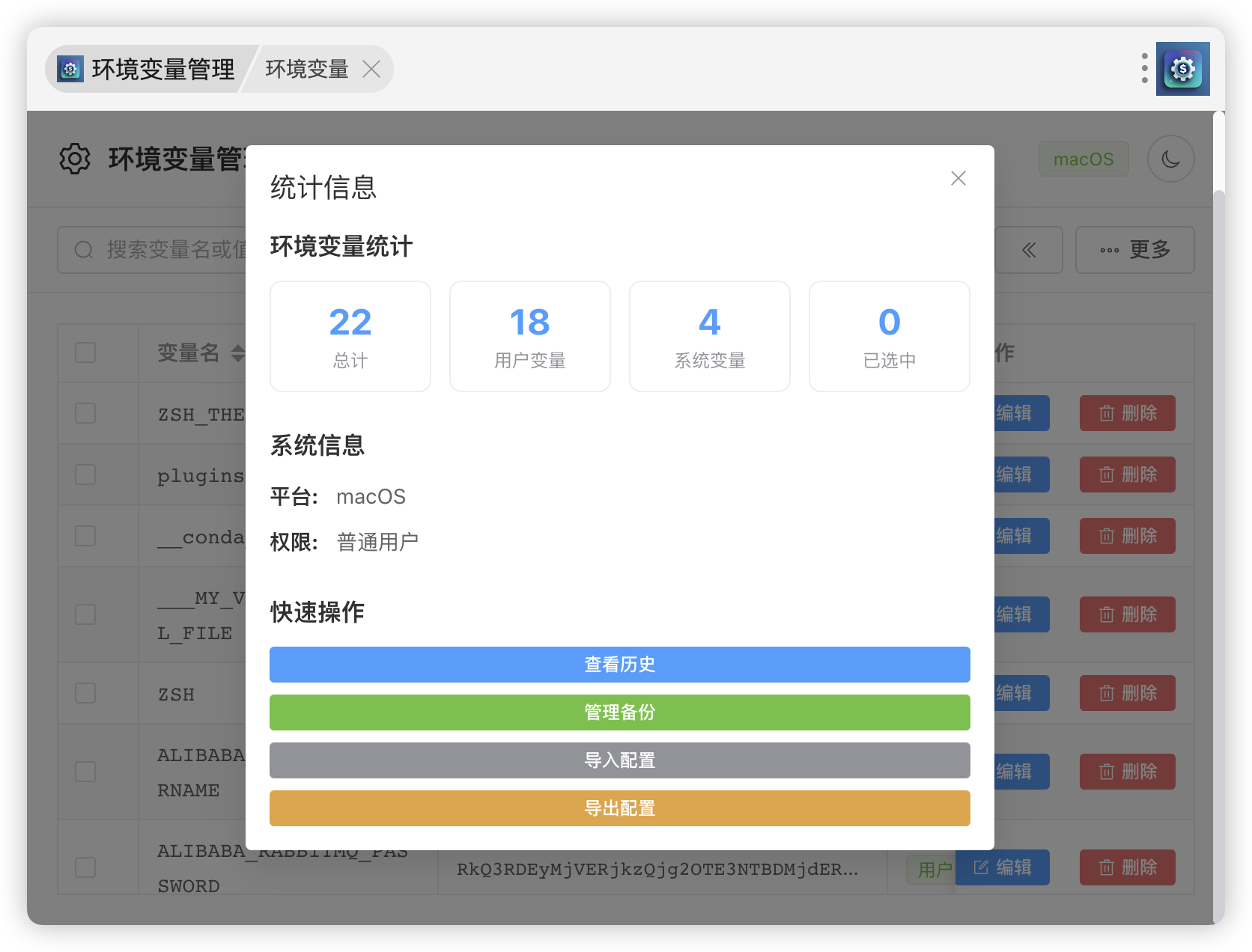
Task: Click 导出配置 orange button
Action: click(619, 808)
